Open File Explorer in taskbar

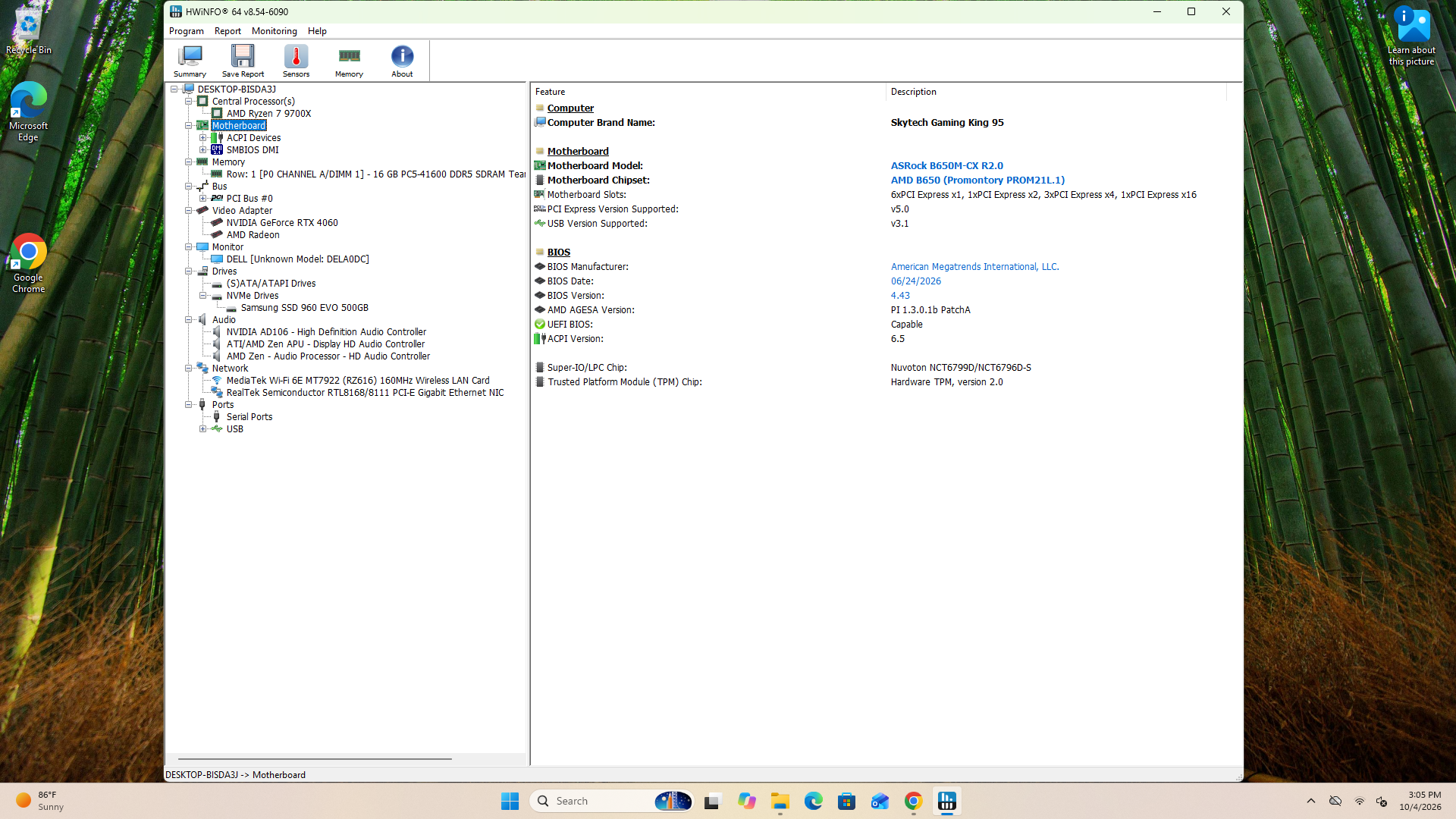(x=780, y=801)
